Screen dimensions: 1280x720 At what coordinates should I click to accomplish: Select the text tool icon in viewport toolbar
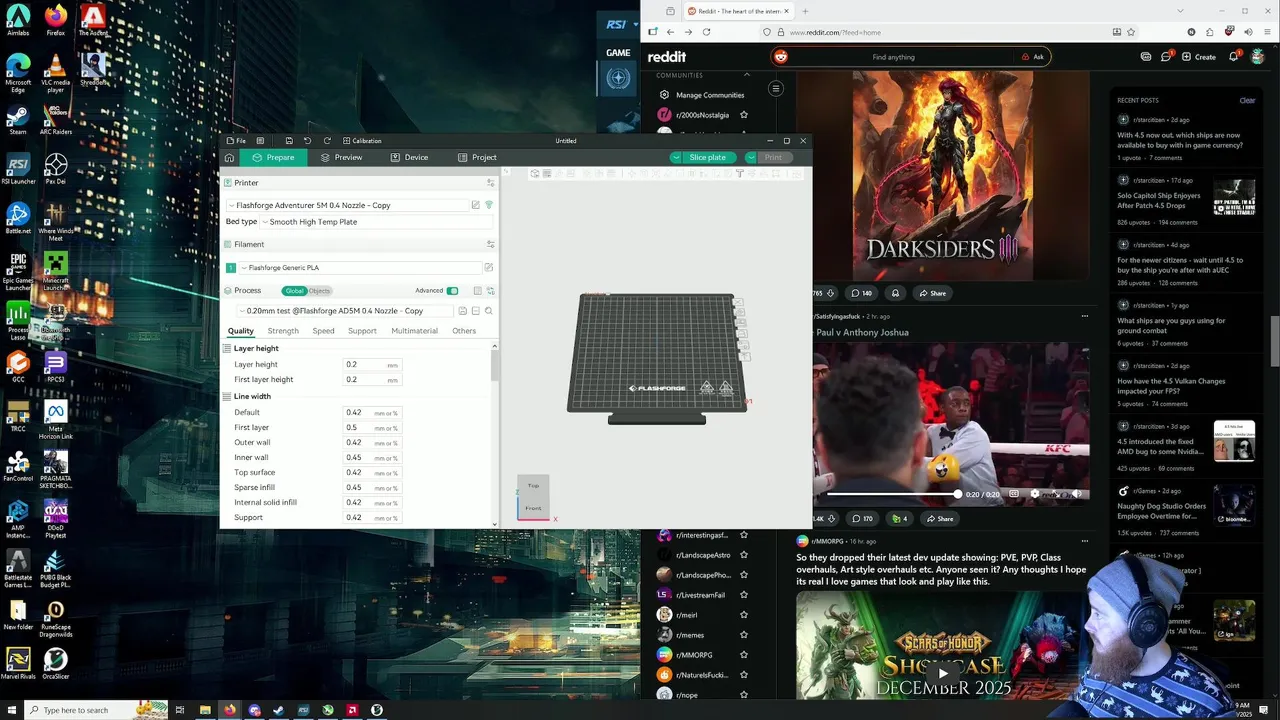coord(739,174)
